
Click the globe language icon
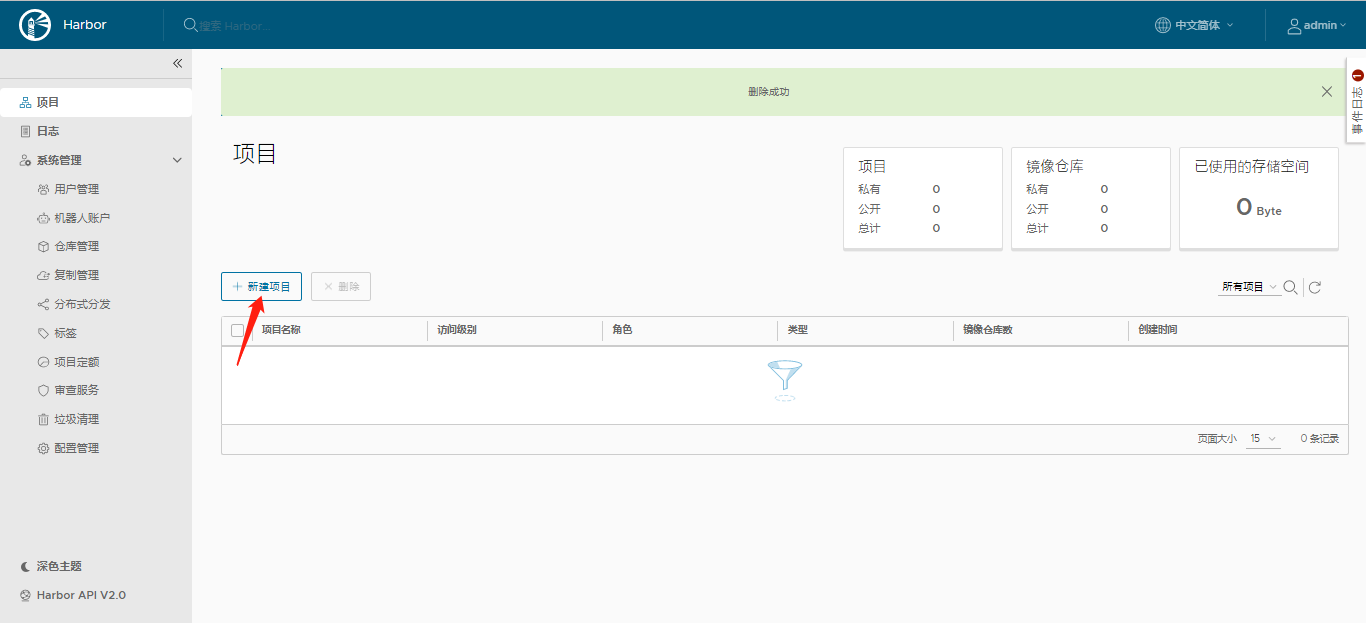(1162, 25)
